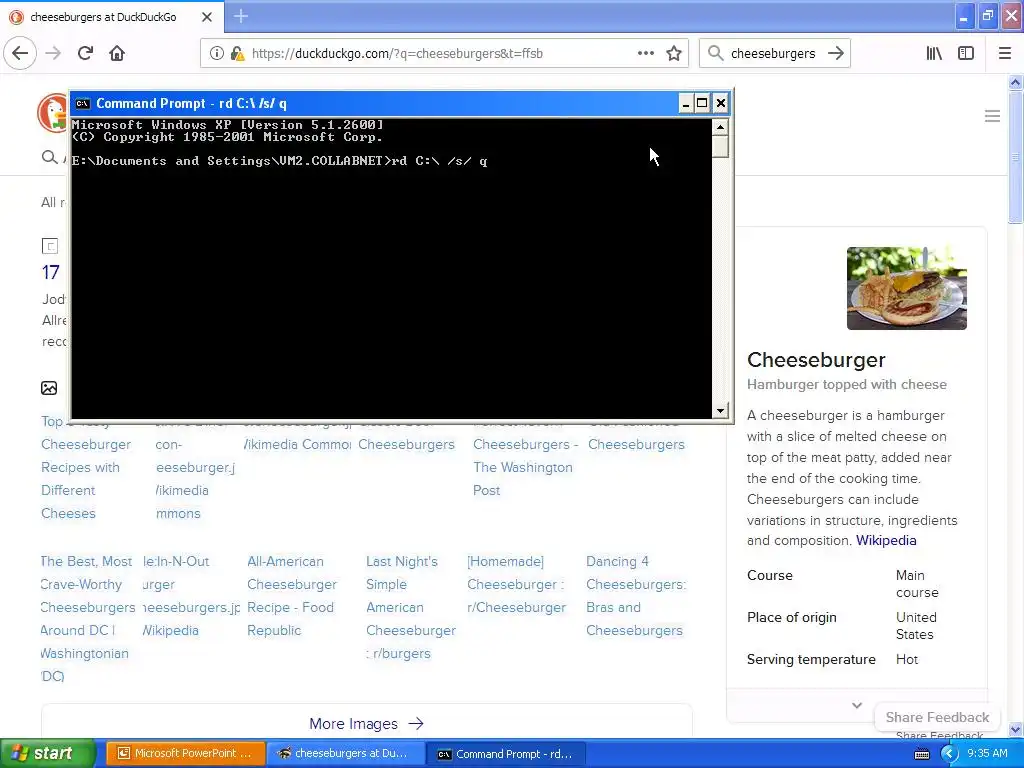
Task: Open the cheeseburger photo thumbnail
Action: (x=906, y=288)
